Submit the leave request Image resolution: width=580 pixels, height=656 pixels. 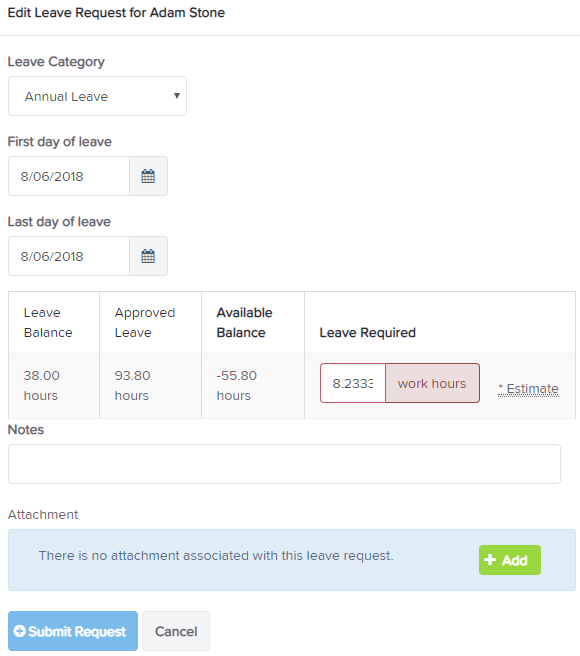73,631
